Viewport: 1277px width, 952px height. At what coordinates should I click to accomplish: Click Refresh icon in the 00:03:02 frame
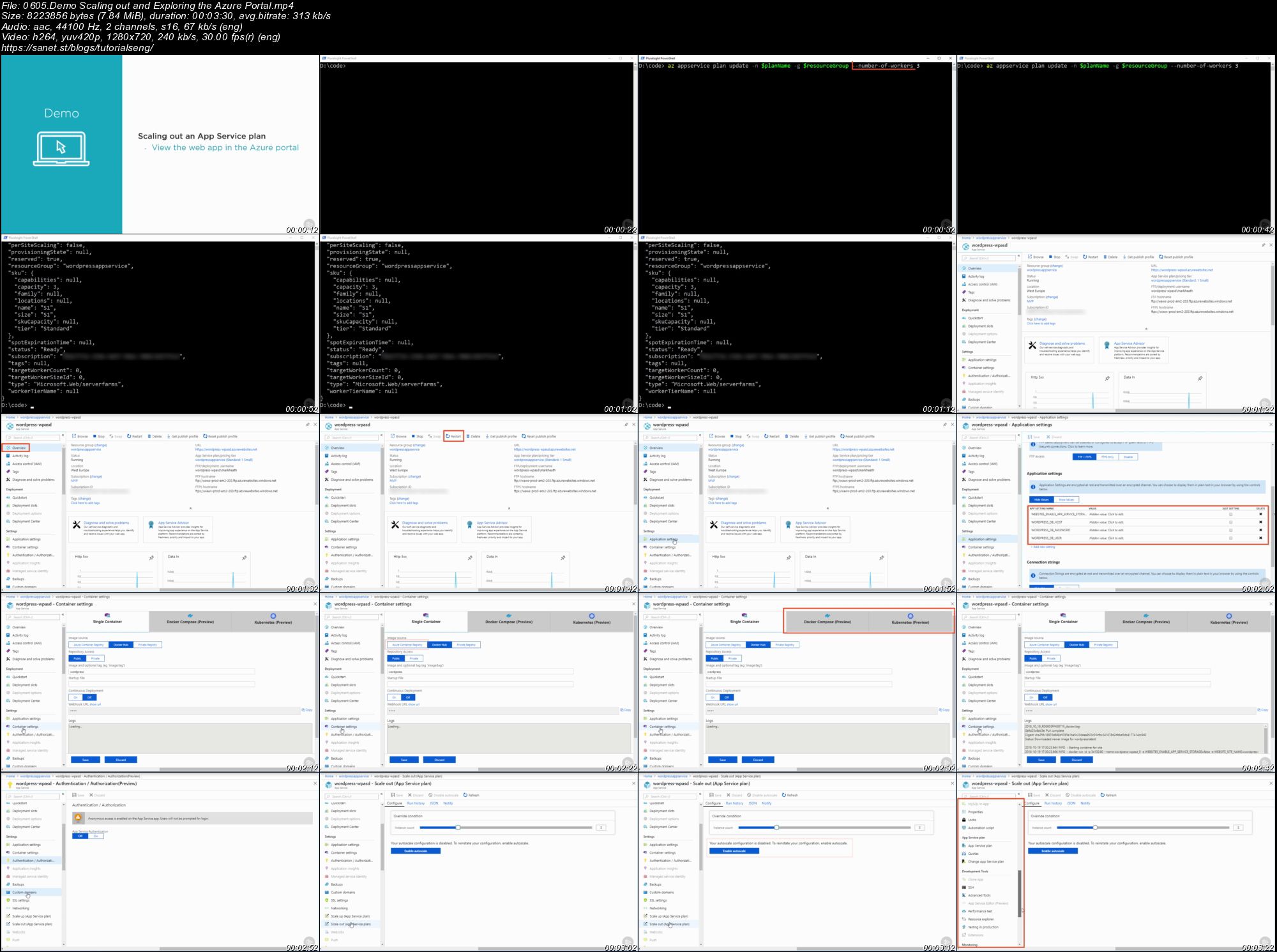pyautogui.click(x=465, y=795)
